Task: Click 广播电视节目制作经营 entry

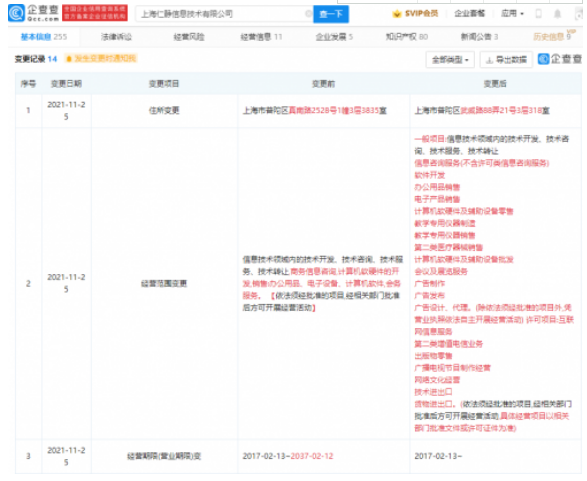Action: 452,368
